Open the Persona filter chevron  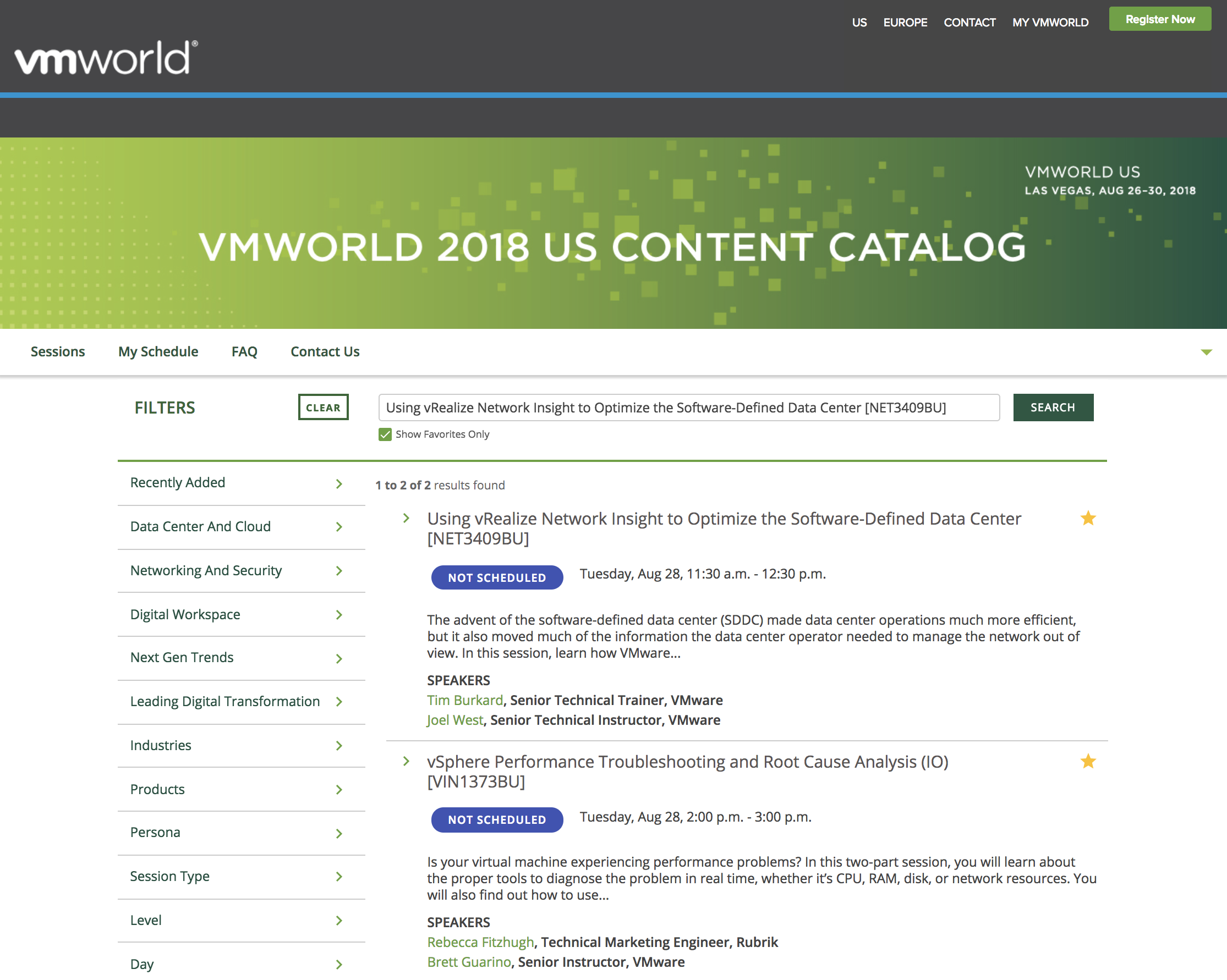pyautogui.click(x=338, y=833)
